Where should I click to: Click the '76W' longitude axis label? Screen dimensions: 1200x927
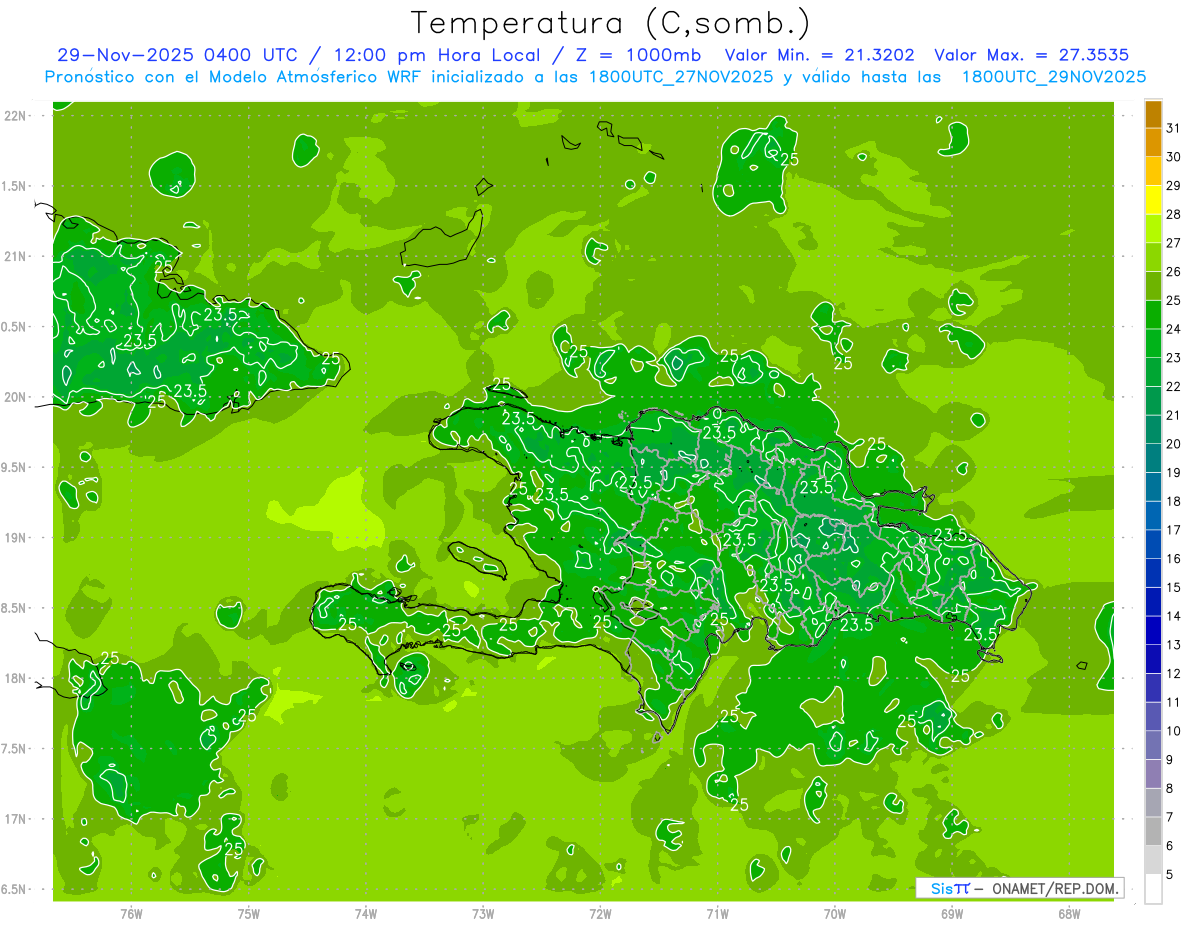coord(131,914)
